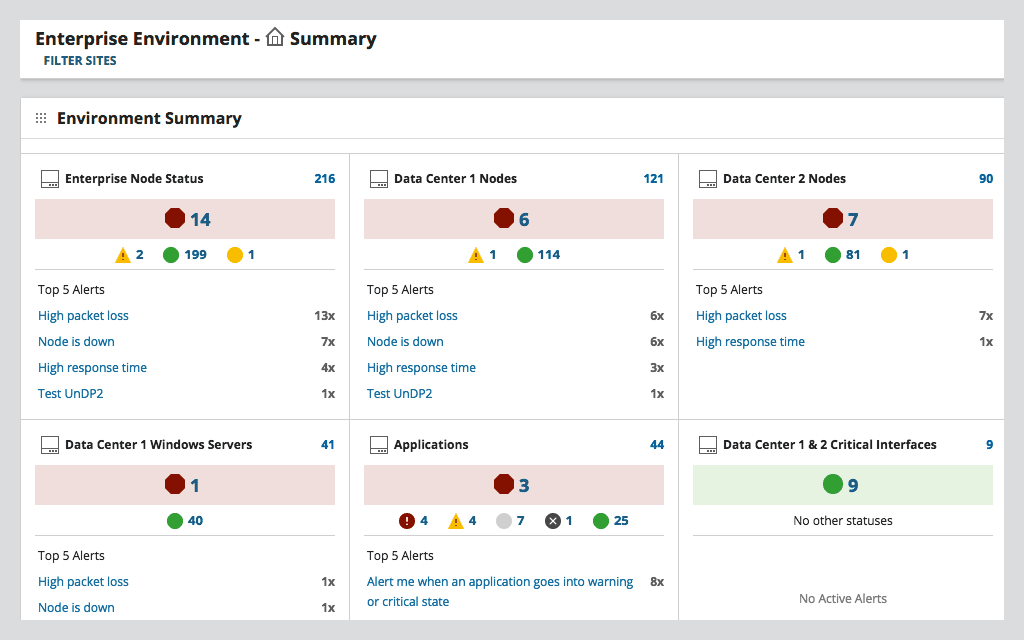This screenshot has width=1024, height=640.
Task: Open High packet loss alert in Enterprise Node Status
Action: point(83,315)
